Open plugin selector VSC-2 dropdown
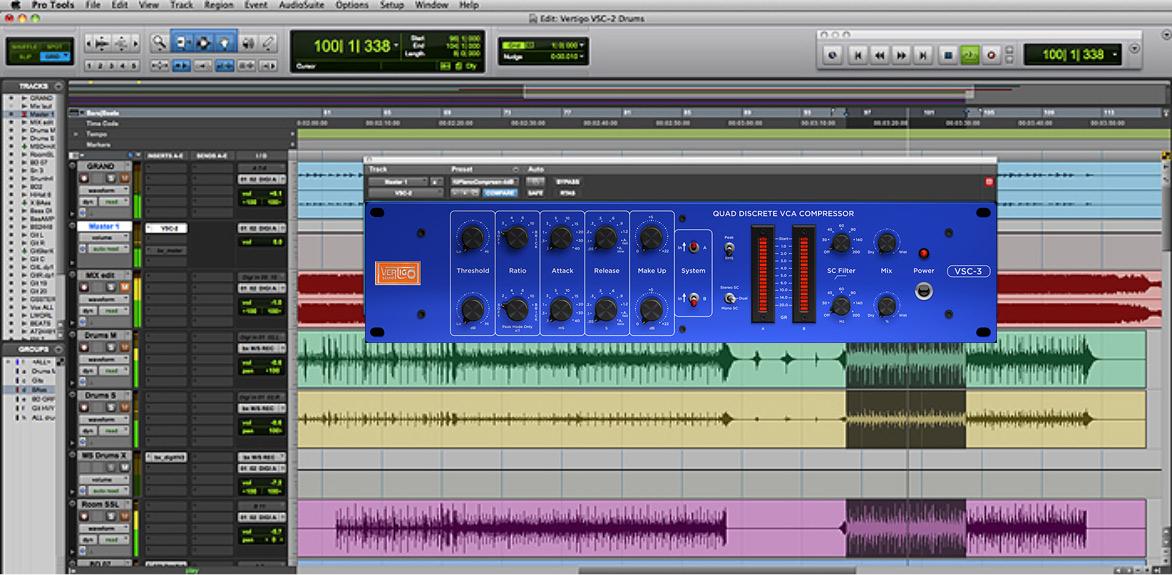This screenshot has width=1172, height=575. click(x=406, y=193)
